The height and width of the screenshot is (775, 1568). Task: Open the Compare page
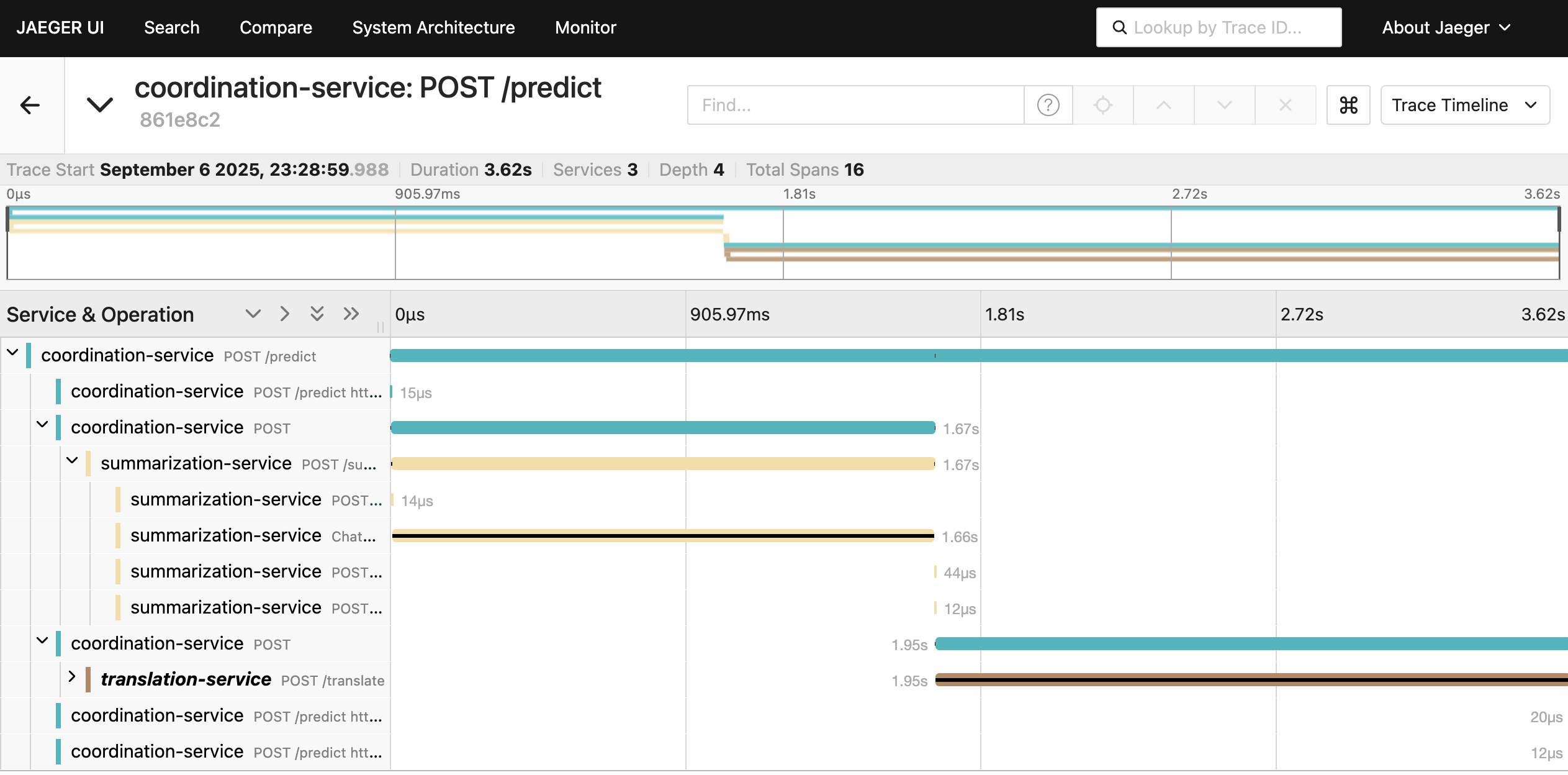click(276, 27)
